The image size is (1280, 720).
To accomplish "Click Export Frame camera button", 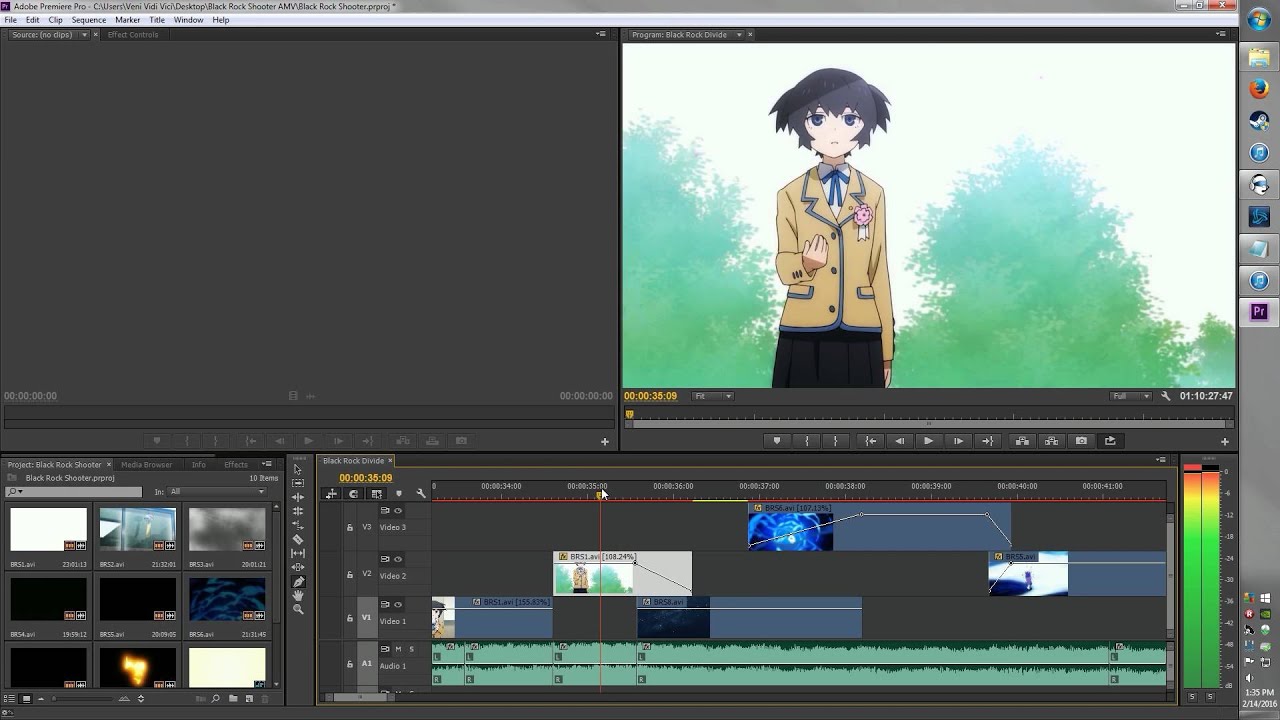I will click(1081, 441).
